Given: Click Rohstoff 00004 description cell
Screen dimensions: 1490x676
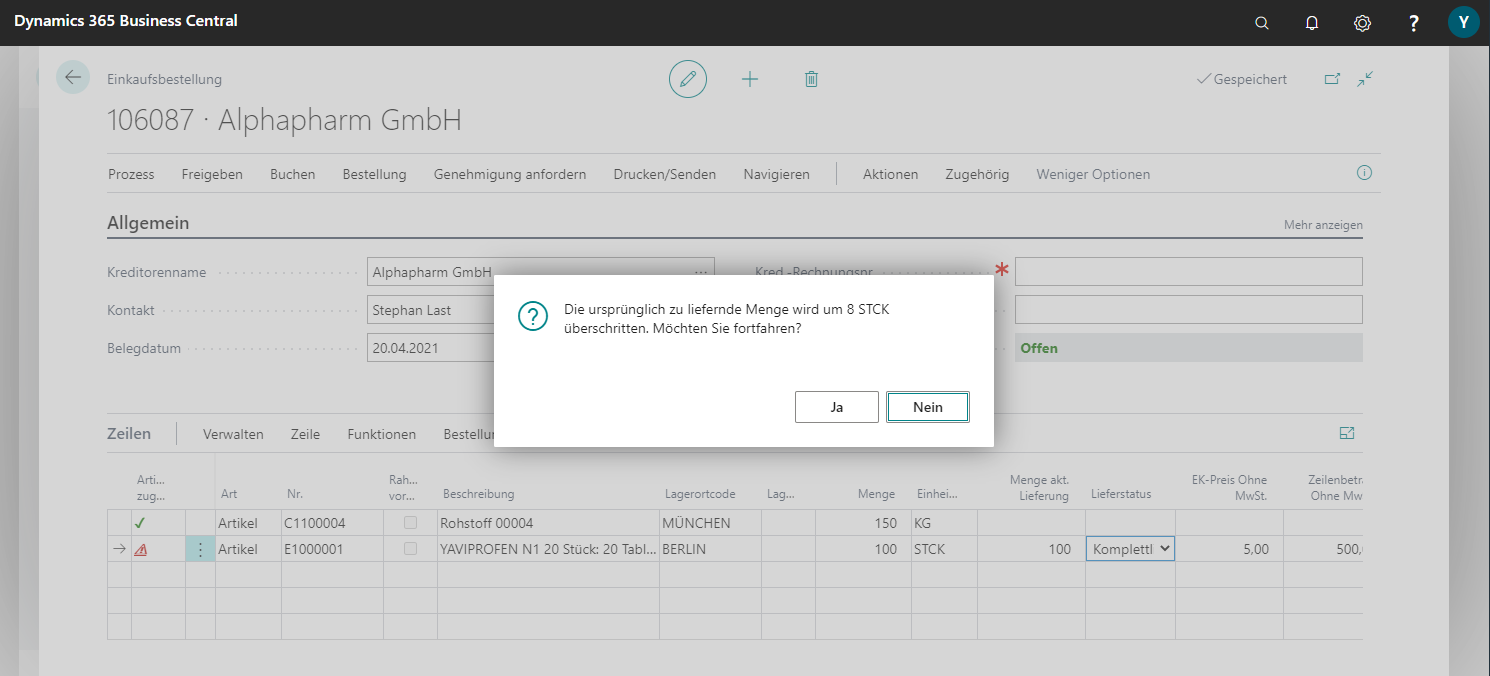Looking at the screenshot, I should tap(548, 523).
